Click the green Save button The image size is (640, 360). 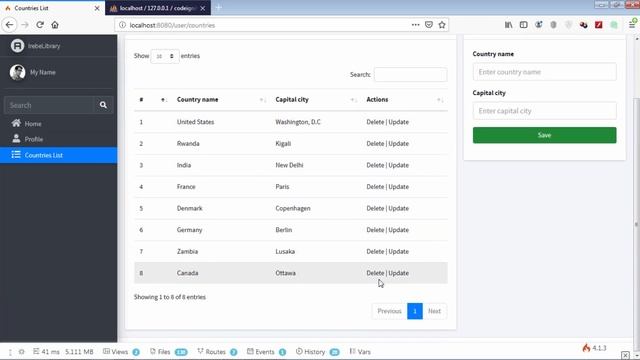[x=544, y=135]
